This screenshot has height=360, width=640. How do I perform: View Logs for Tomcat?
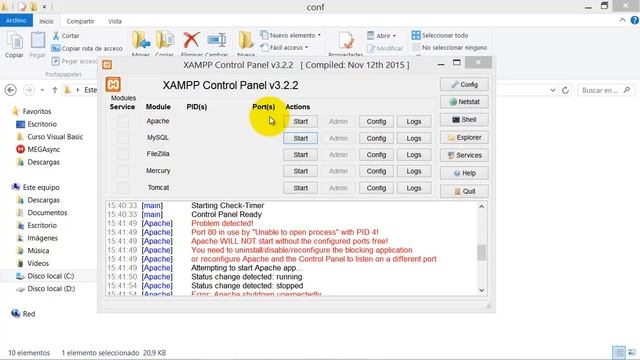pyautogui.click(x=414, y=188)
